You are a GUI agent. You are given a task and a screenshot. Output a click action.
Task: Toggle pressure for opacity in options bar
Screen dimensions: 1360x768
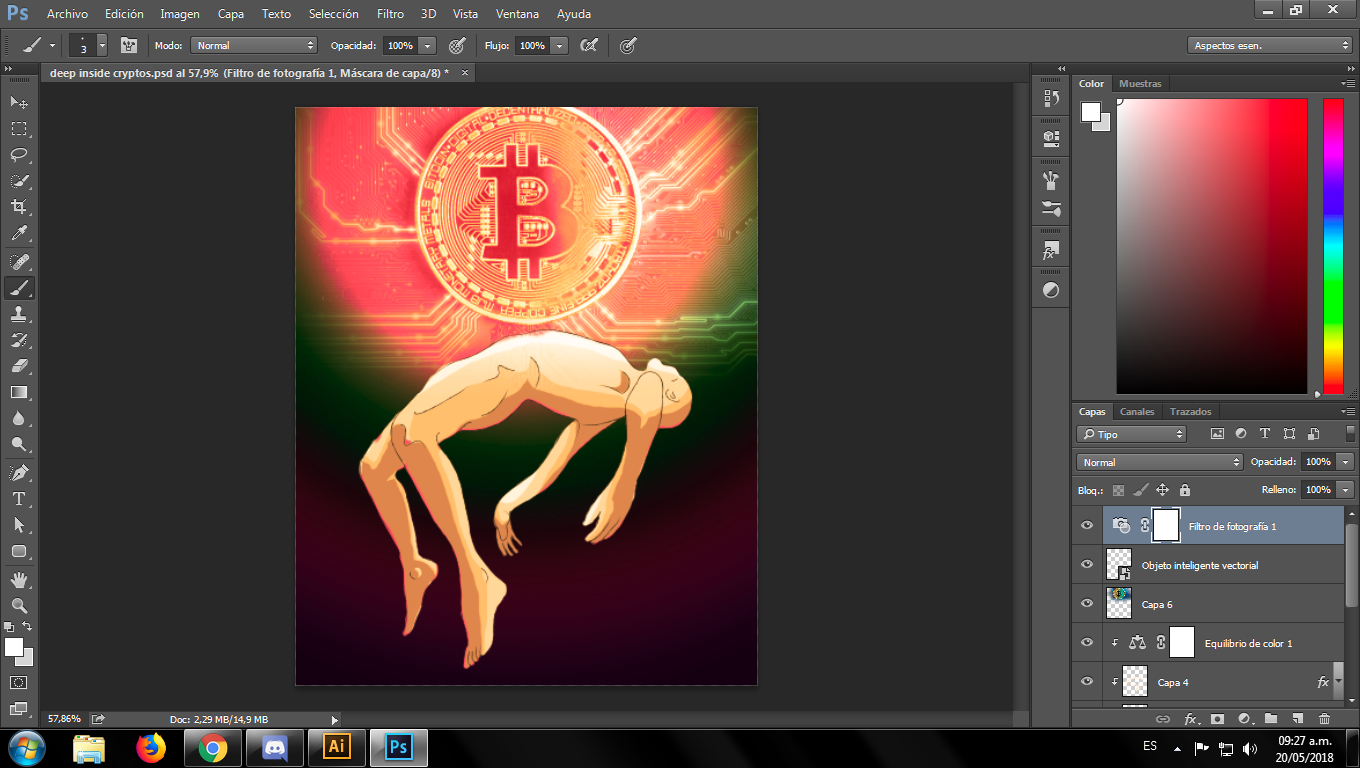tap(457, 45)
